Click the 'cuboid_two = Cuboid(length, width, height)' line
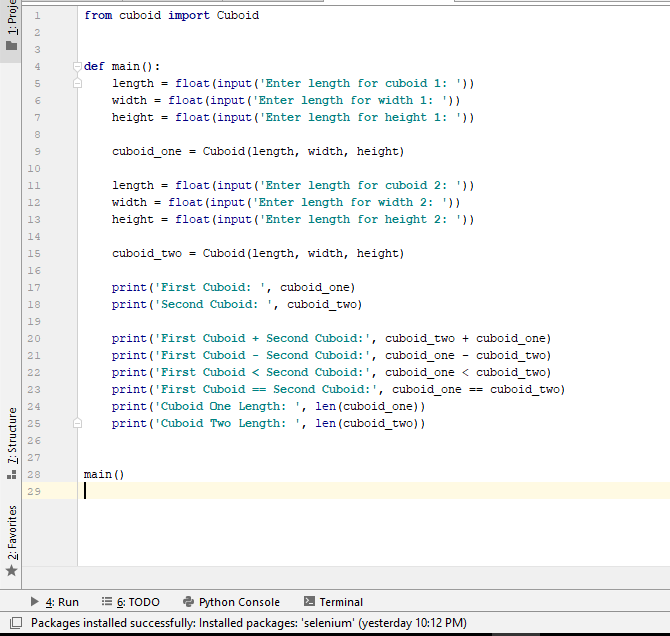Image resolution: width=670 pixels, height=636 pixels. click(258, 253)
